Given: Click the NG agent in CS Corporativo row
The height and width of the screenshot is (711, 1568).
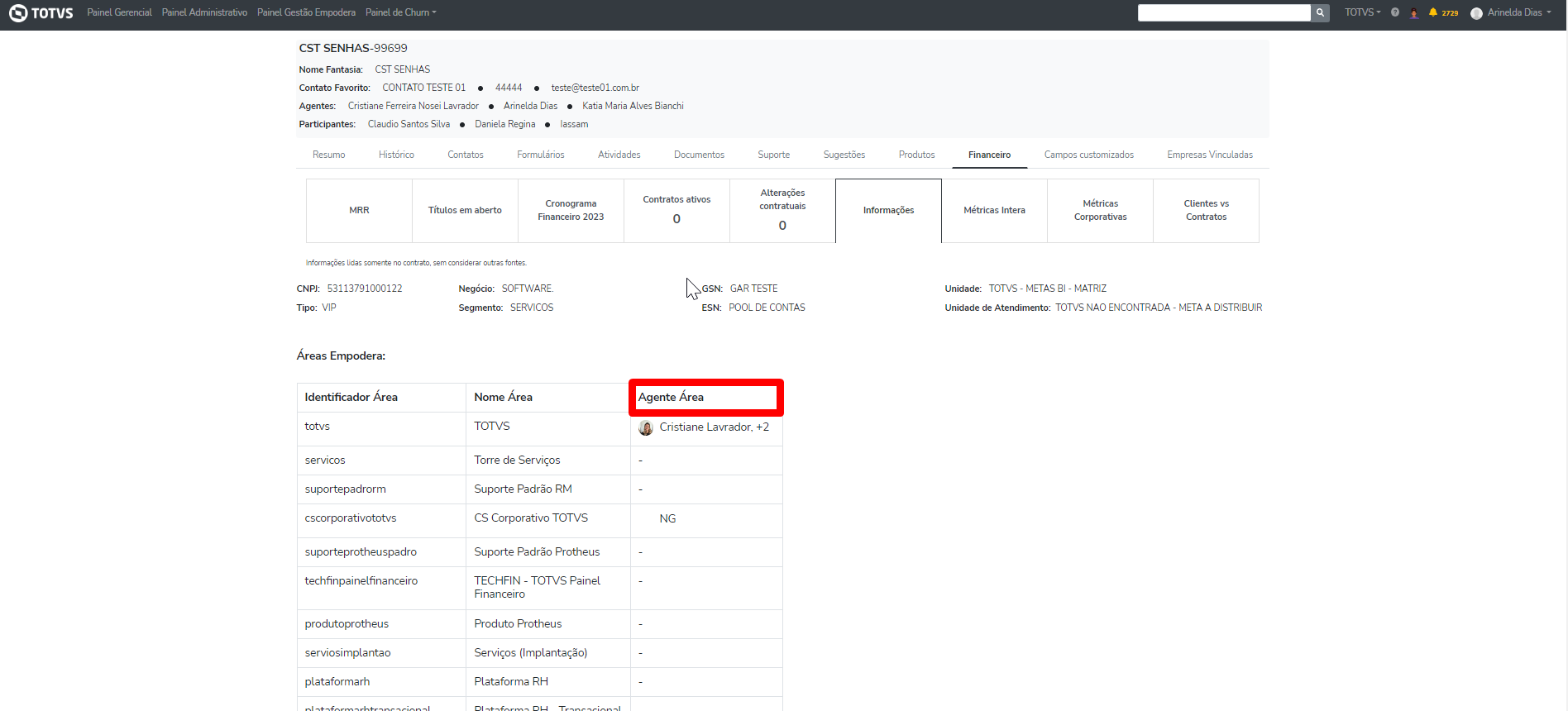Looking at the screenshot, I should pos(667,519).
